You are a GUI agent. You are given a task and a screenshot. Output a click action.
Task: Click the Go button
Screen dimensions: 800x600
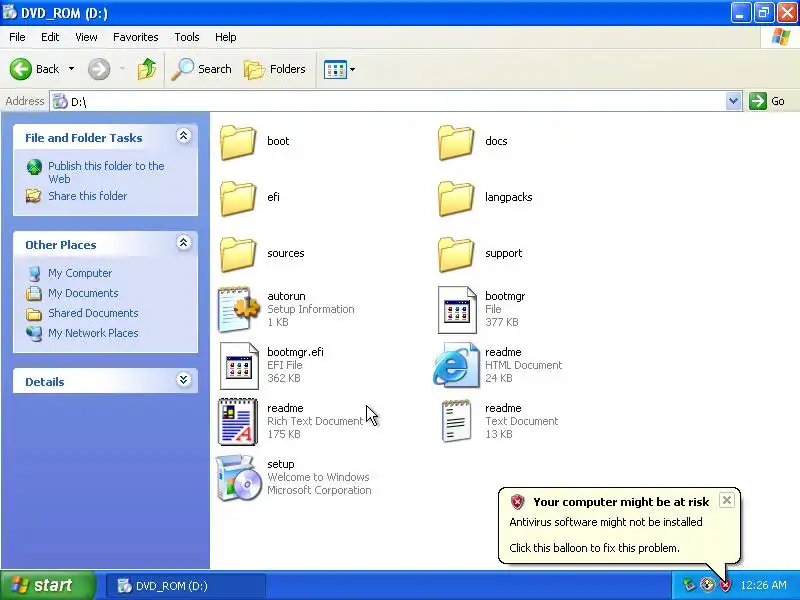tap(767, 101)
